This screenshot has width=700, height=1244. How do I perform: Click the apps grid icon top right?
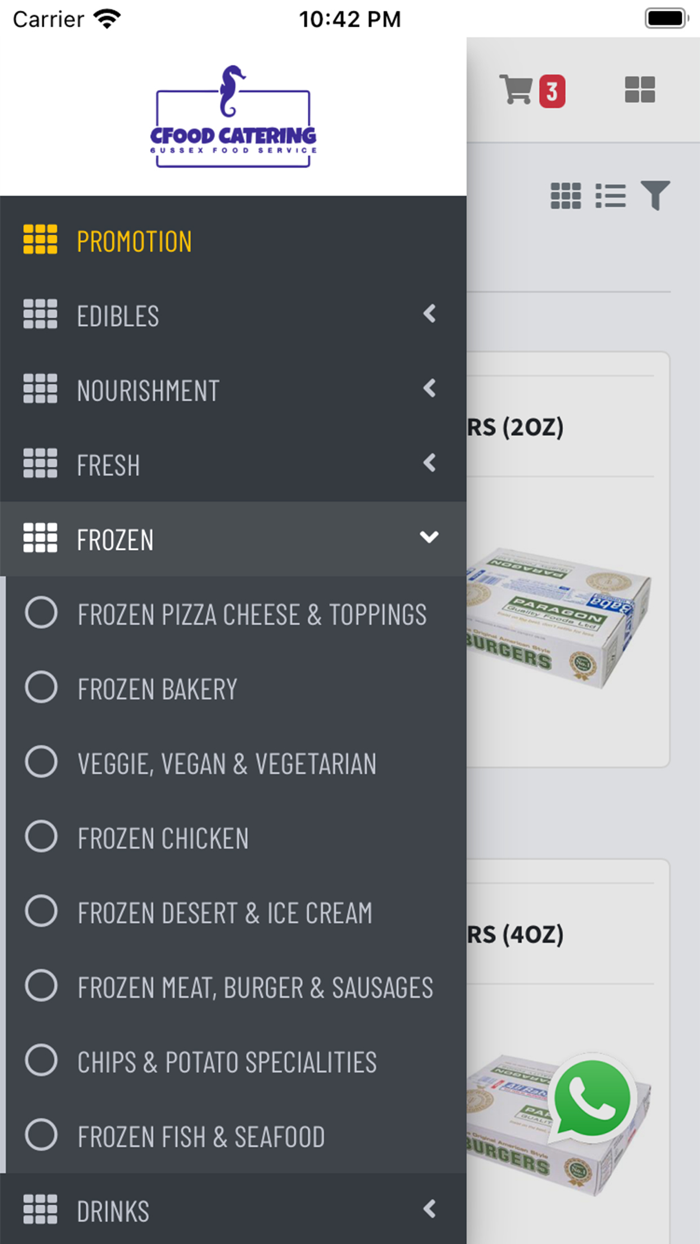pyautogui.click(x=639, y=89)
